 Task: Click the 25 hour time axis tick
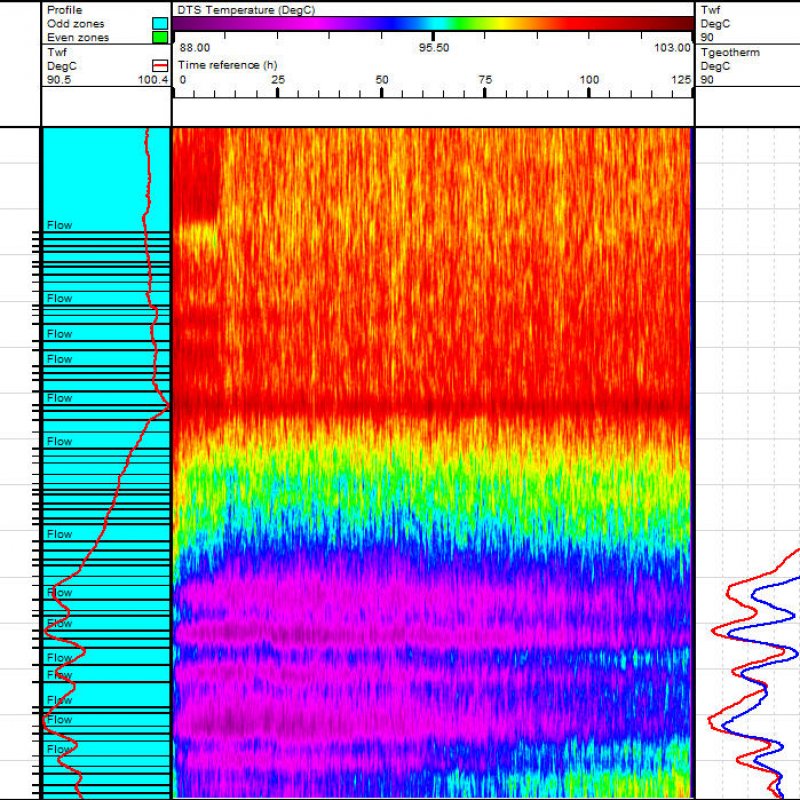click(277, 80)
